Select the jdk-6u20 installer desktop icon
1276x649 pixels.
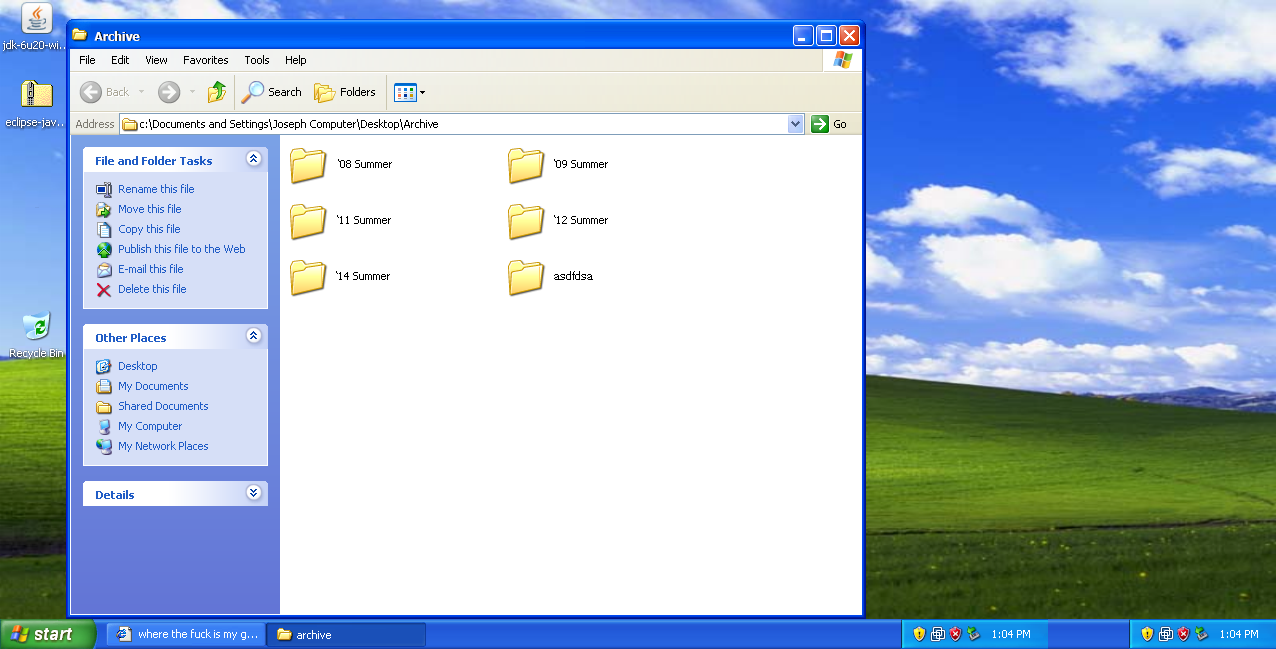[36, 18]
